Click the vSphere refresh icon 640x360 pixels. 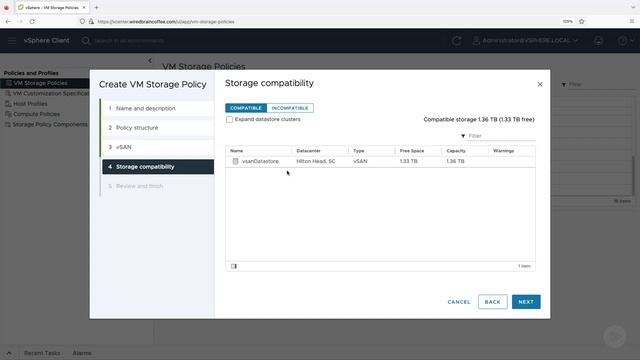point(456,40)
